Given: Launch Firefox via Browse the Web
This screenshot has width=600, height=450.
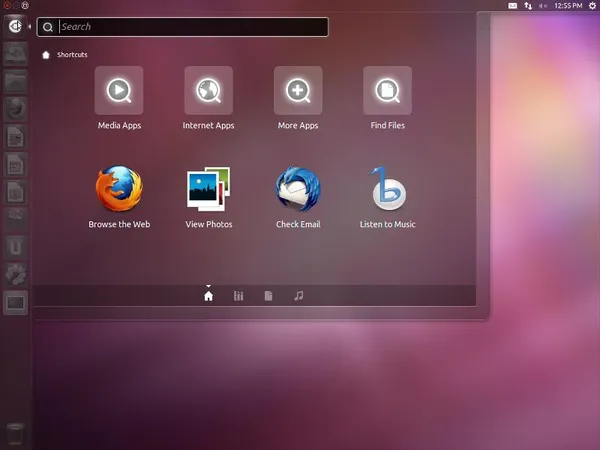Looking at the screenshot, I should click(119, 188).
